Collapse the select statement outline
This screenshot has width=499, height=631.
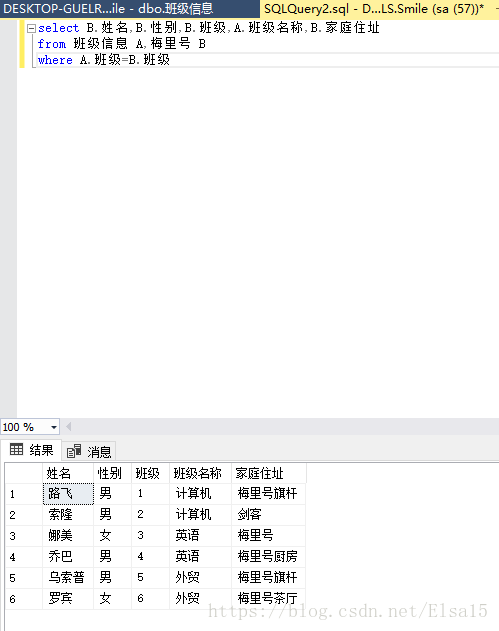tap(31, 28)
